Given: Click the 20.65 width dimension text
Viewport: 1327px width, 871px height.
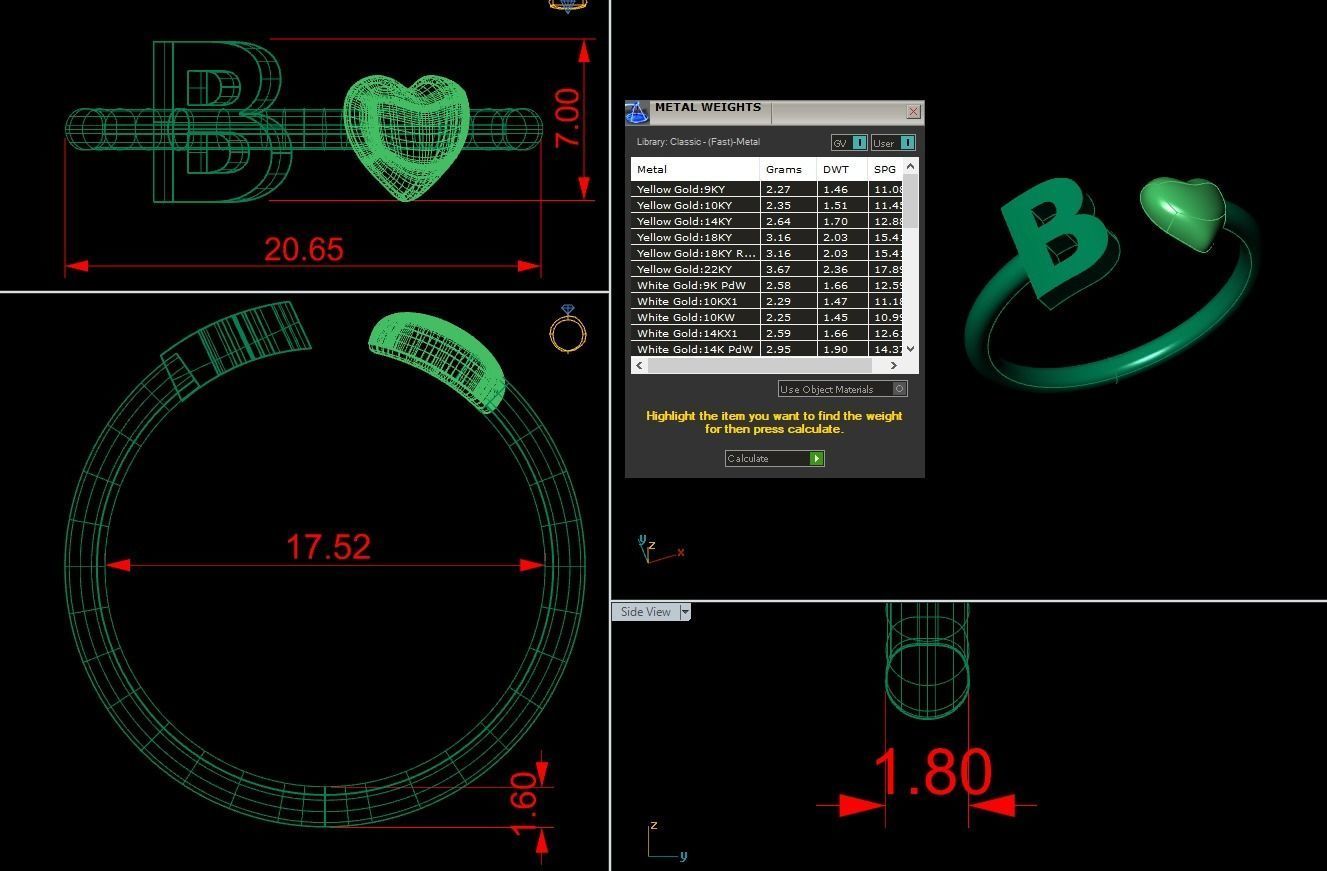Looking at the screenshot, I should pyautogui.click(x=304, y=249).
